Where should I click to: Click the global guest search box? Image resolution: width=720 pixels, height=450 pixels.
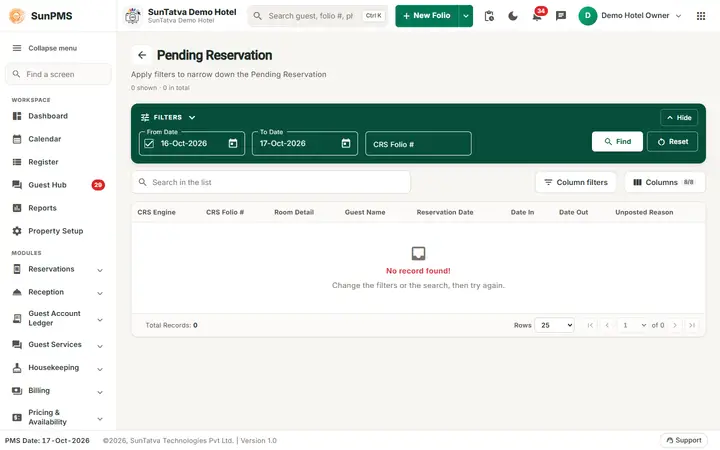coord(317,16)
